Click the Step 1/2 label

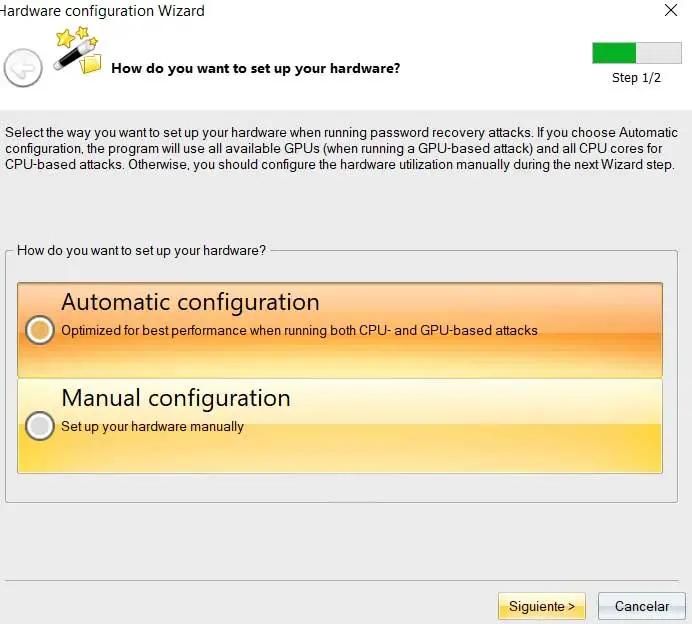636,78
